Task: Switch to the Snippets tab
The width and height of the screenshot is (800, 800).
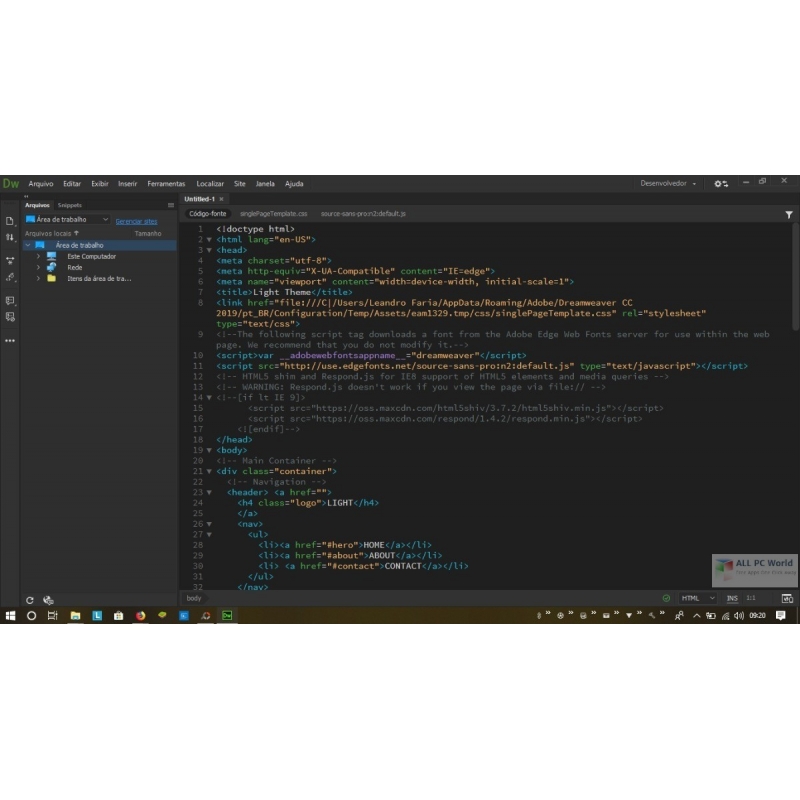Action: pyautogui.click(x=70, y=205)
